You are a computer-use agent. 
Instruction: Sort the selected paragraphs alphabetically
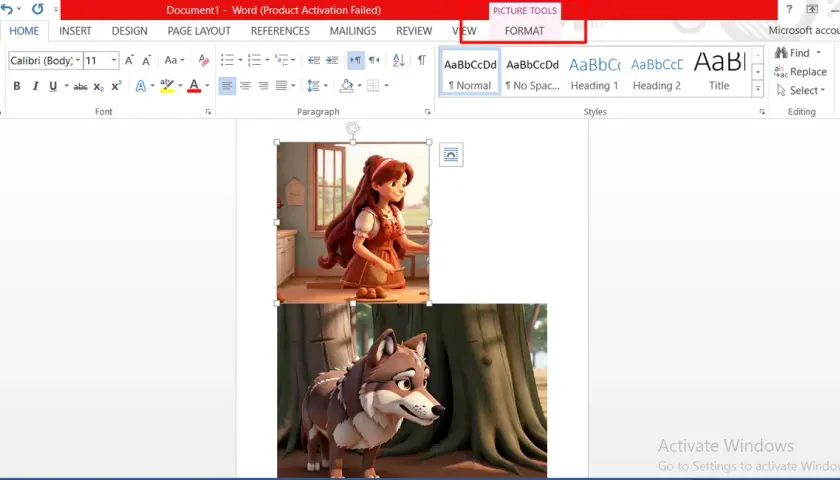[399, 60]
